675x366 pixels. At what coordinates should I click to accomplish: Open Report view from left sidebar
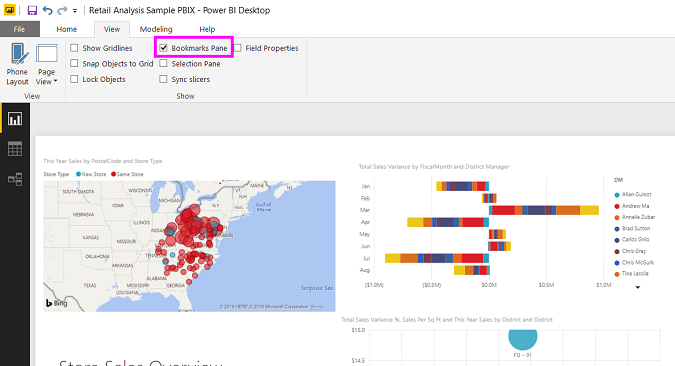point(15,119)
